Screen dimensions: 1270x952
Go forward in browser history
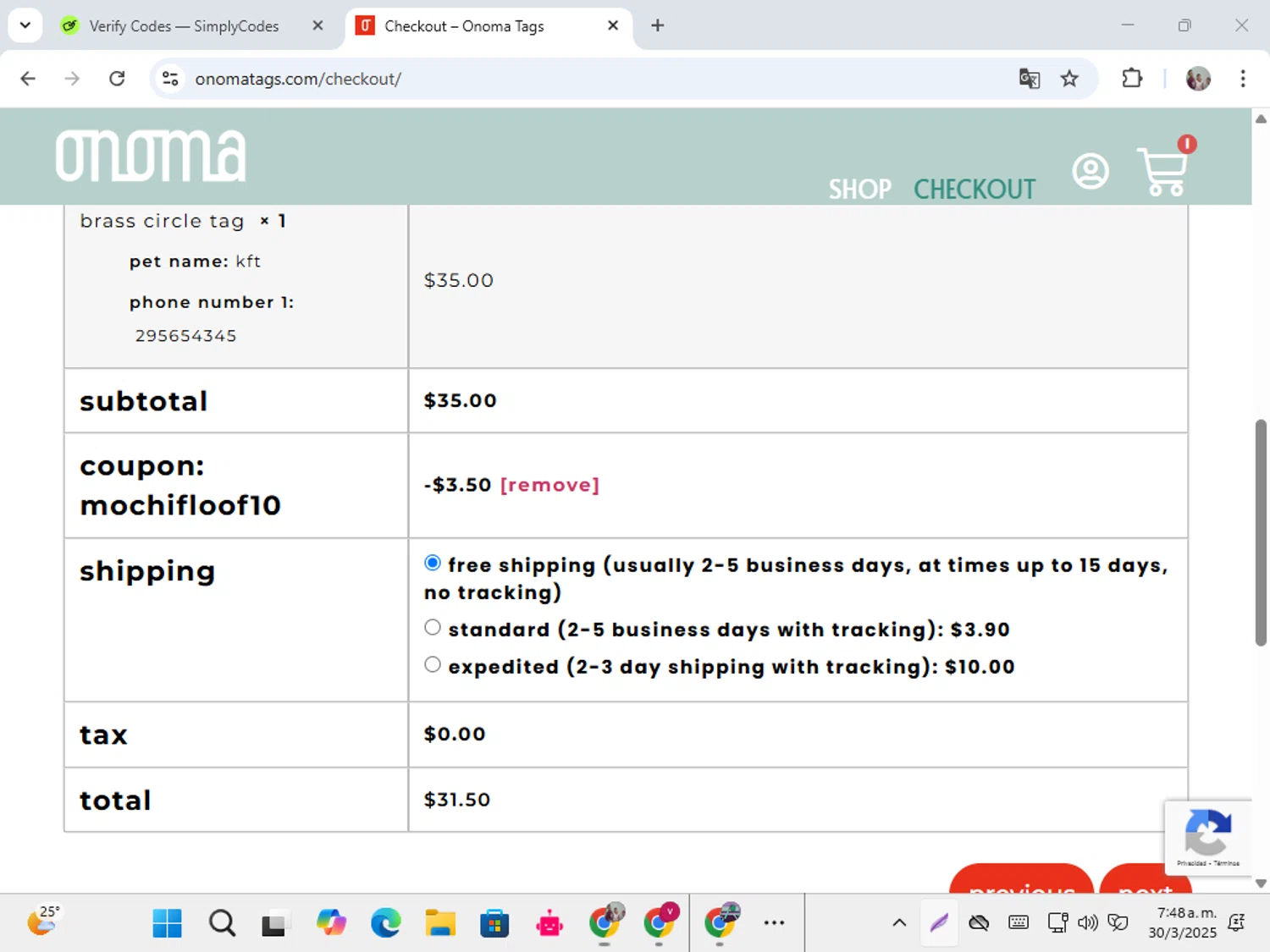tap(72, 79)
